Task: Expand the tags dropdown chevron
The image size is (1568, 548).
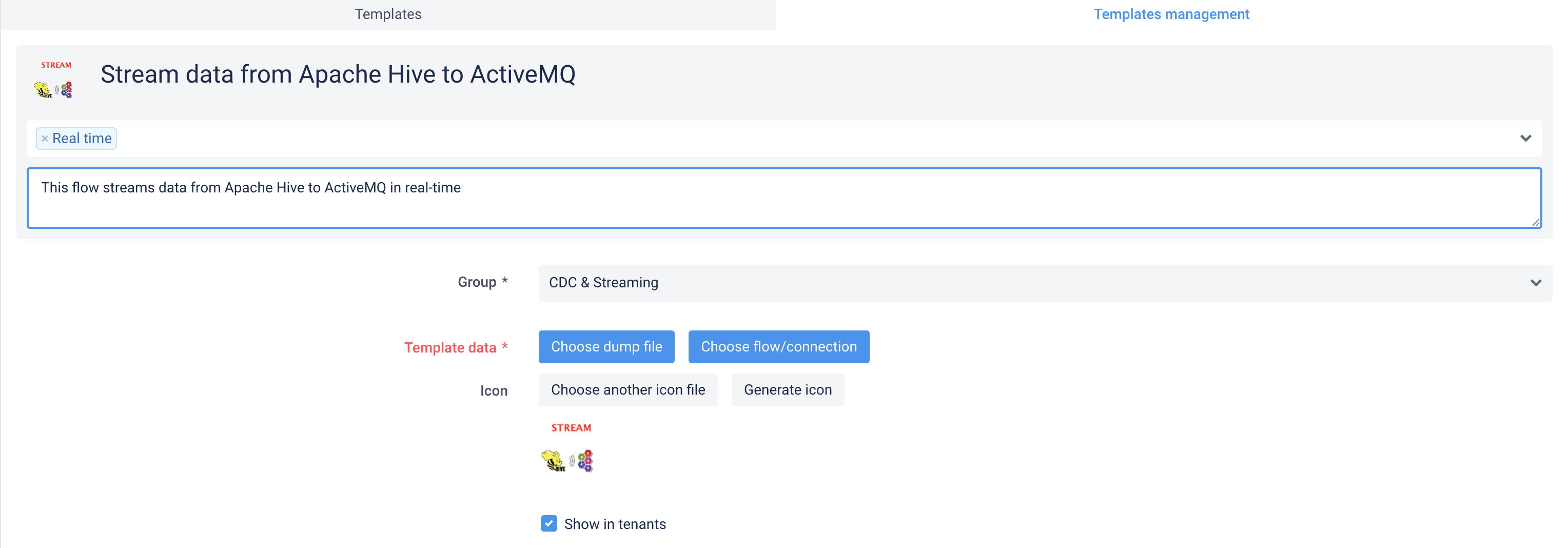Action: click(1525, 138)
